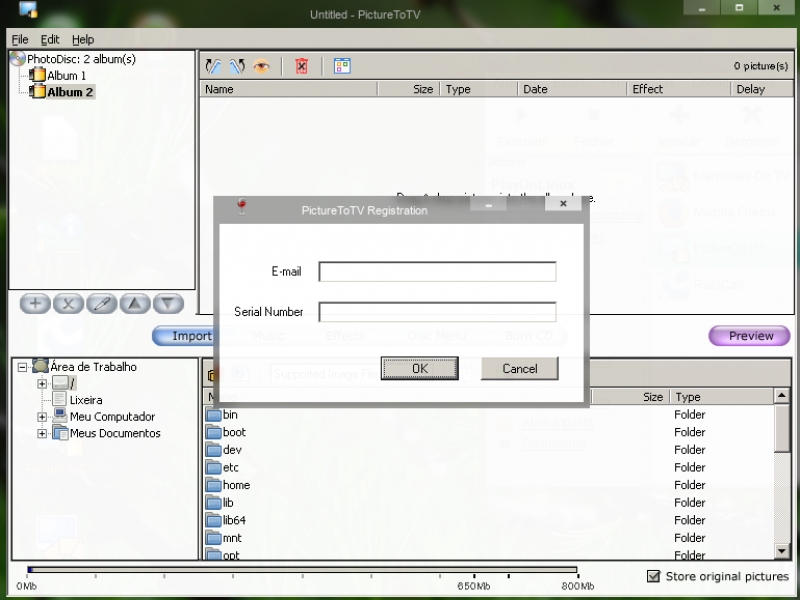The height and width of the screenshot is (600, 800).
Task: Collapse the Área de Trabalho tree node
Action: pos(22,367)
